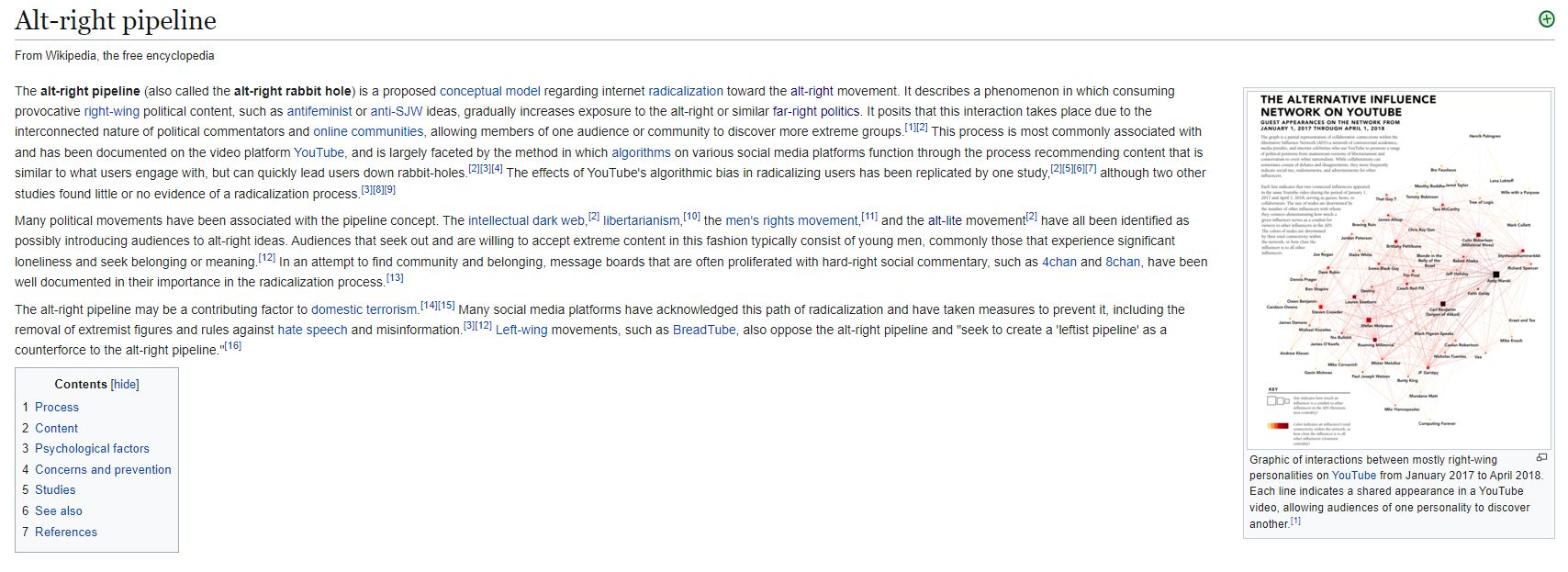Open the BreadTube link
Screen dimensions: 1568x572
pos(704,331)
